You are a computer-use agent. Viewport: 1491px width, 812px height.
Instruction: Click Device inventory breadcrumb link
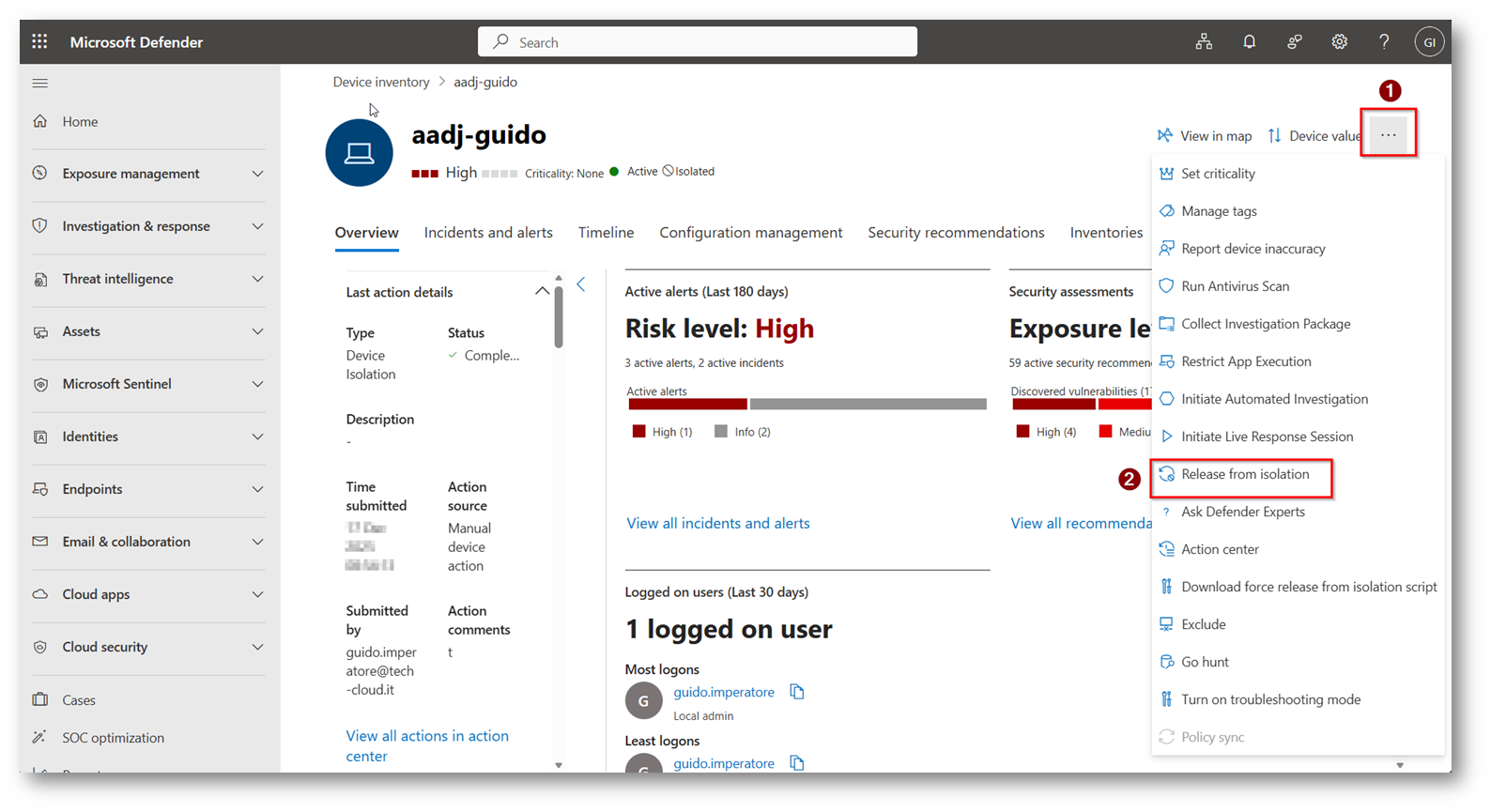(380, 82)
